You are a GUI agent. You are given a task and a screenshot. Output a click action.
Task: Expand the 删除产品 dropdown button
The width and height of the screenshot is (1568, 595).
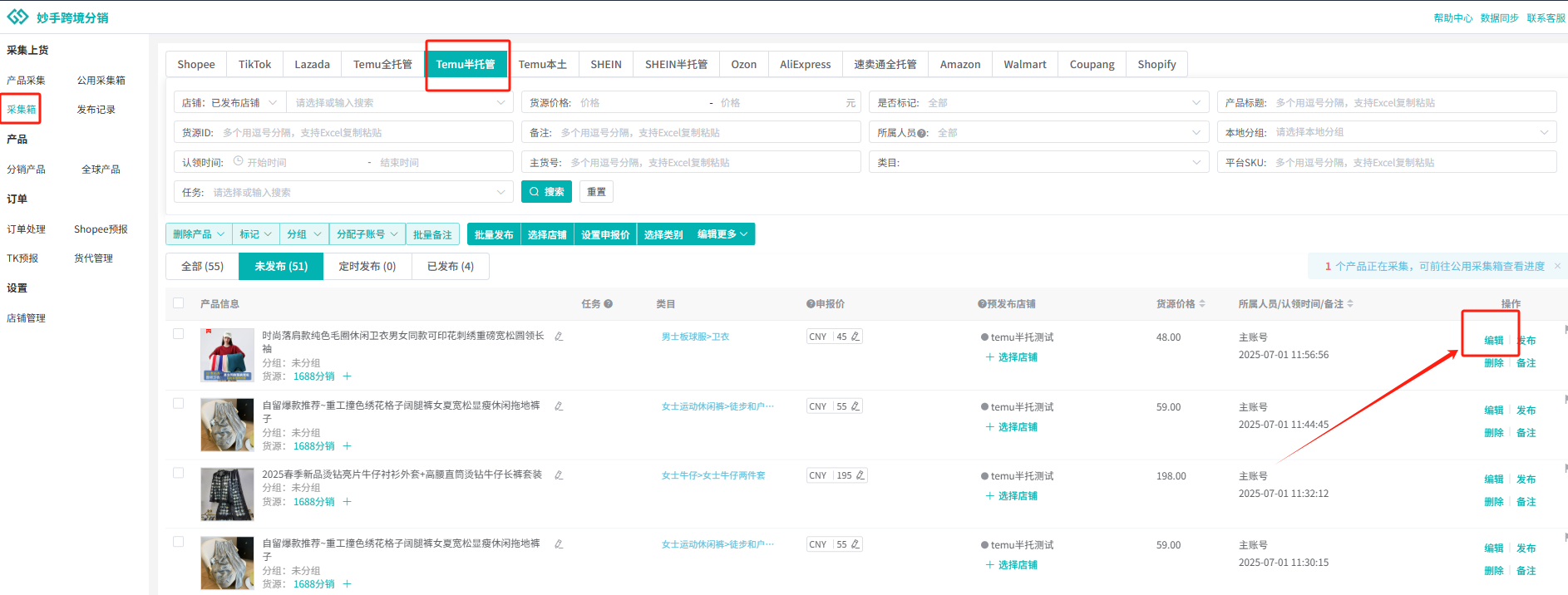coord(199,234)
